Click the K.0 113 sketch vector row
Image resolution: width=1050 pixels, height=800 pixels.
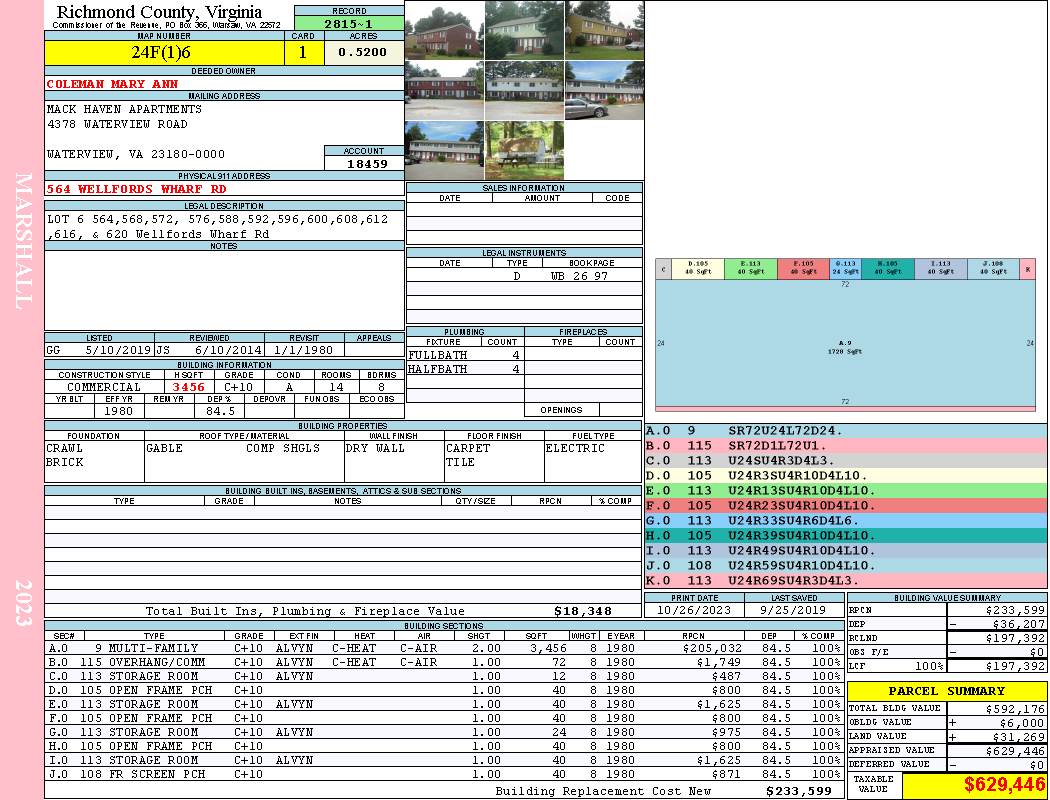[x=845, y=580]
